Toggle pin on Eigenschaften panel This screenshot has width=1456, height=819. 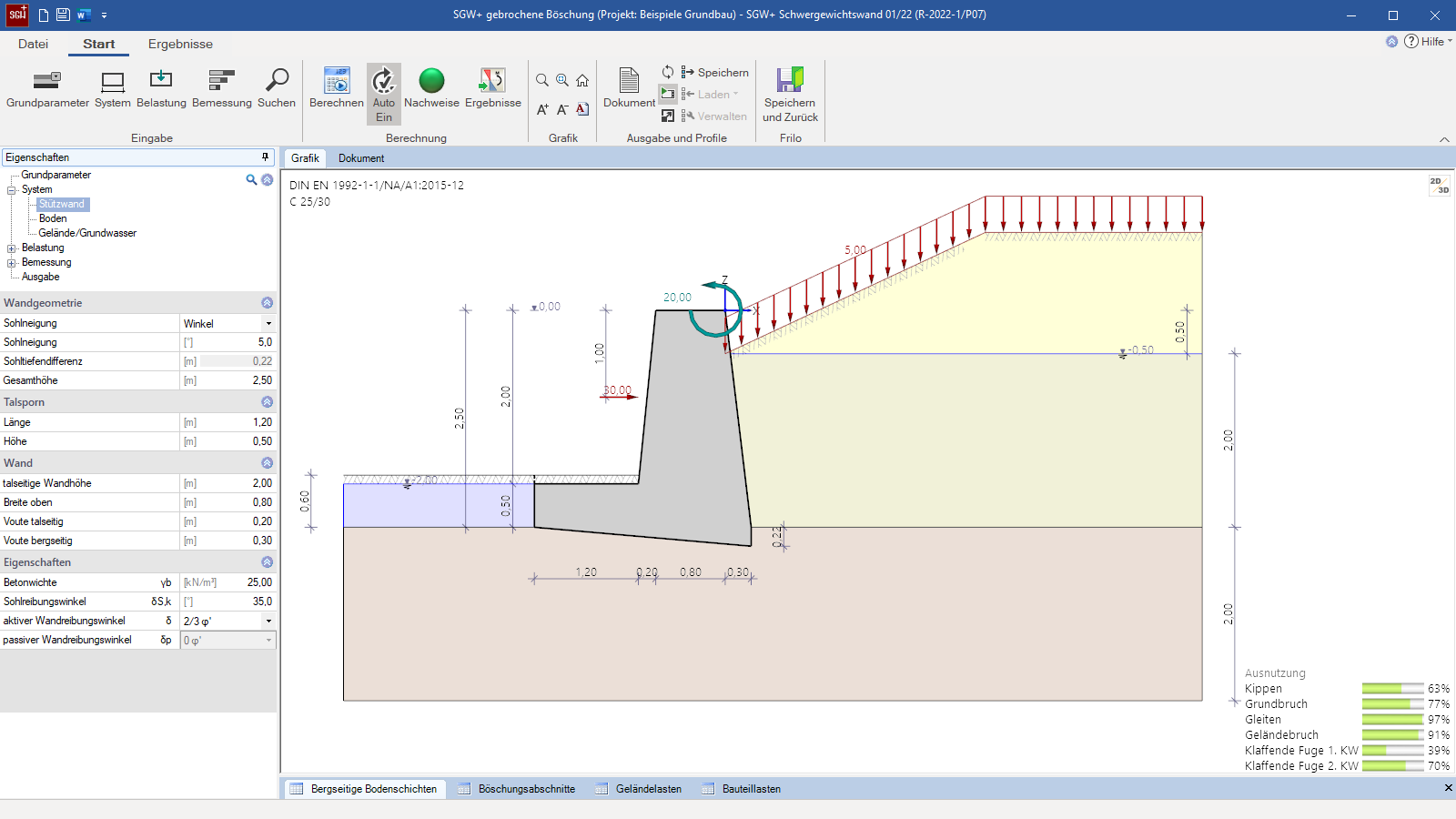[x=265, y=157]
